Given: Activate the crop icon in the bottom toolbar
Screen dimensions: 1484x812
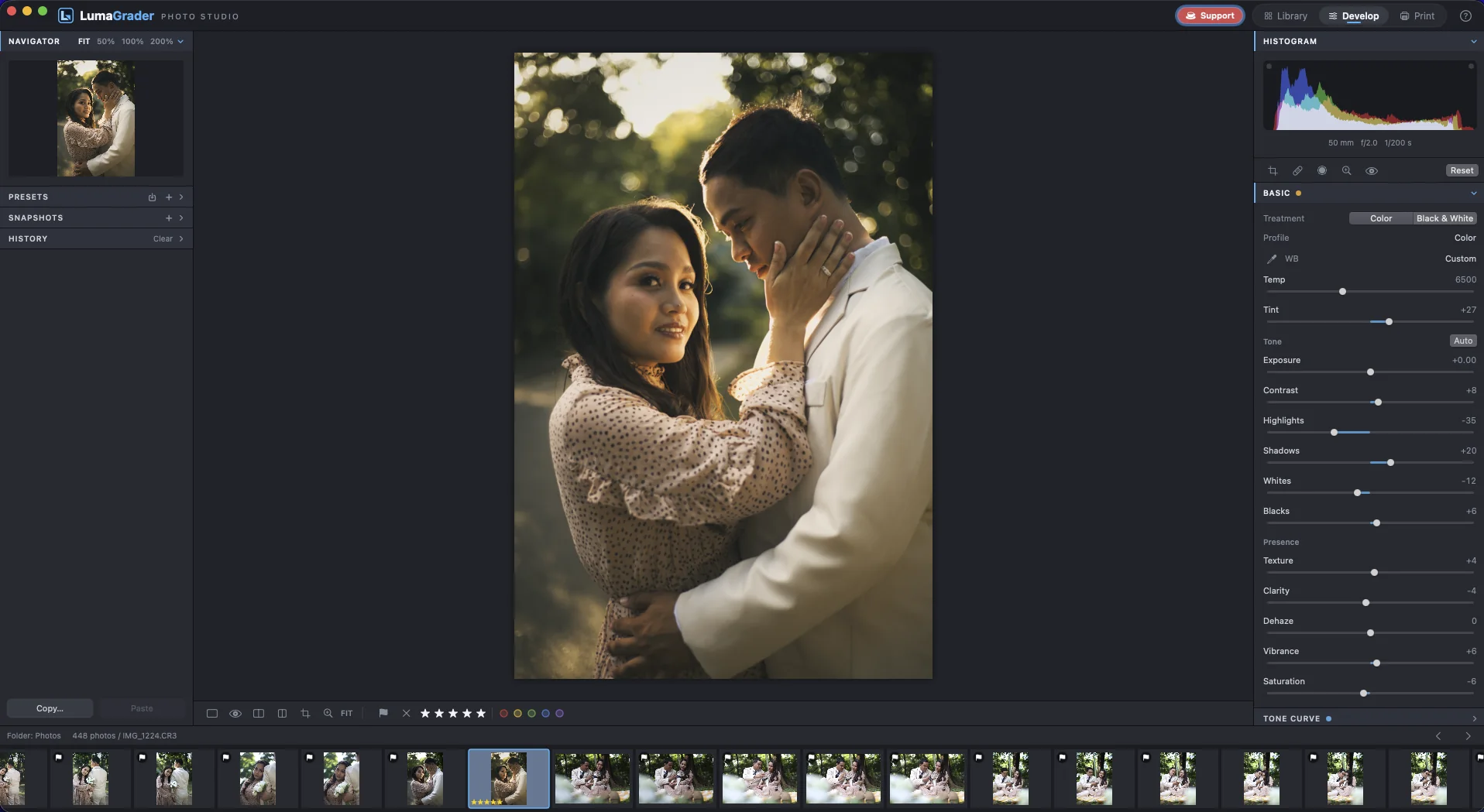Looking at the screenshot, I should pyautogui.click(x=305, y=713).
